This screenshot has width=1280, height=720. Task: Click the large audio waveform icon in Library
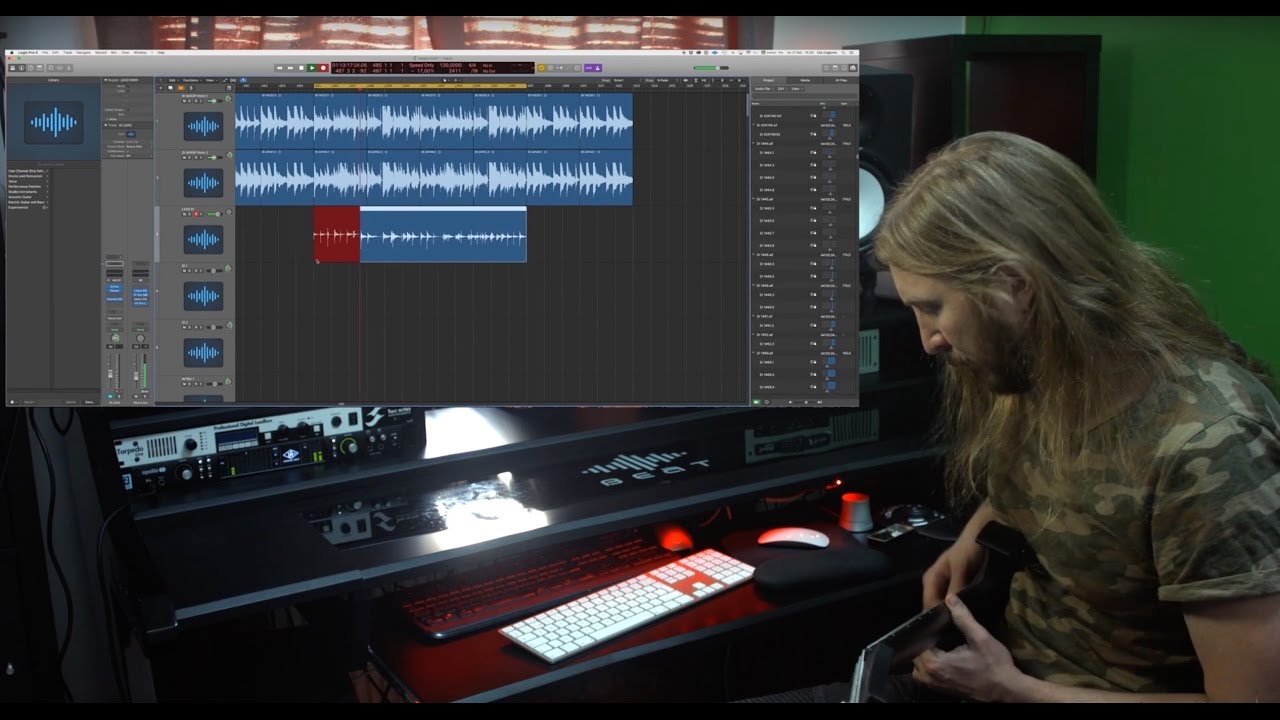[54, 122]
